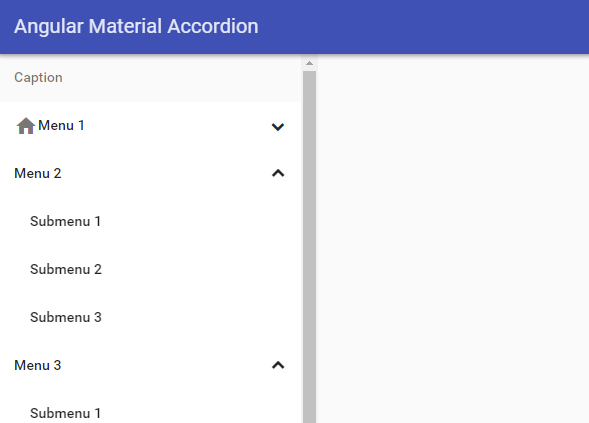This screenshot has height=423, width=589.
Task: Open Submenu 2 under Menu 2
Action: pyautogui.click(x=66, y=270)
